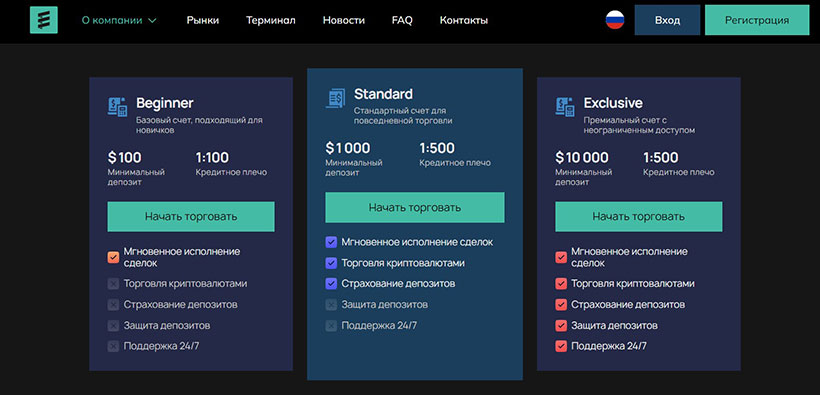Viewport: 820px width, 395px height.
Task: Click the Russian flag language icon
Action: click(x=614, y=20)
